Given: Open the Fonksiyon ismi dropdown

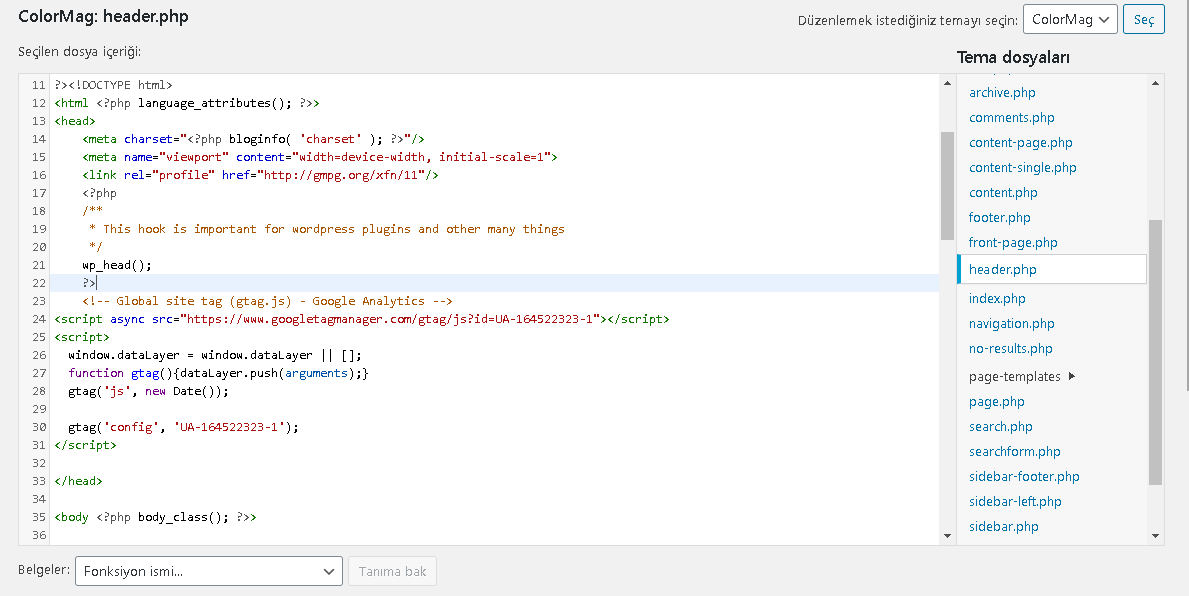Looking at the screenshot, I should pos(208,571).
